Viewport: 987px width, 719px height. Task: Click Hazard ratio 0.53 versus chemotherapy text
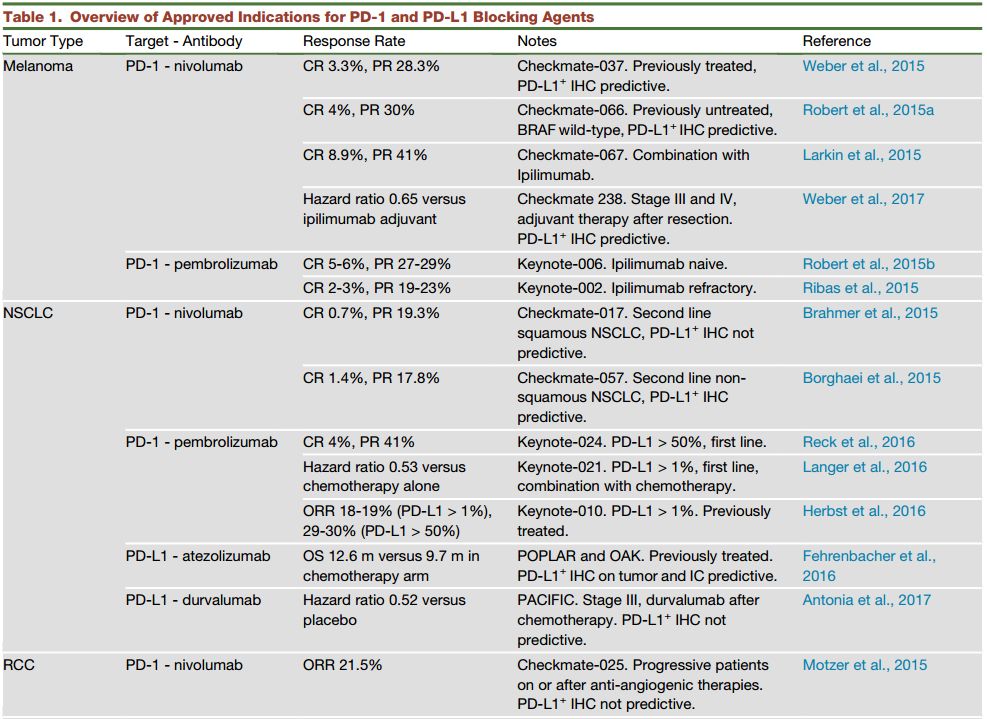point(384,477)
